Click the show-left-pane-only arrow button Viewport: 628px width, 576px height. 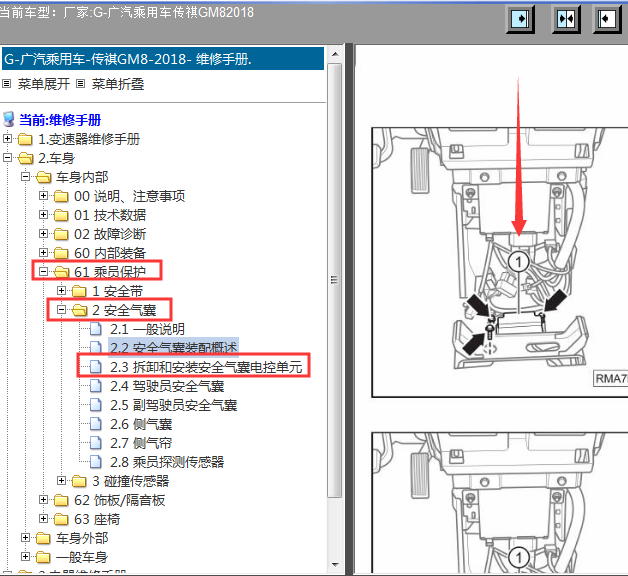click(x=607, y=19)
